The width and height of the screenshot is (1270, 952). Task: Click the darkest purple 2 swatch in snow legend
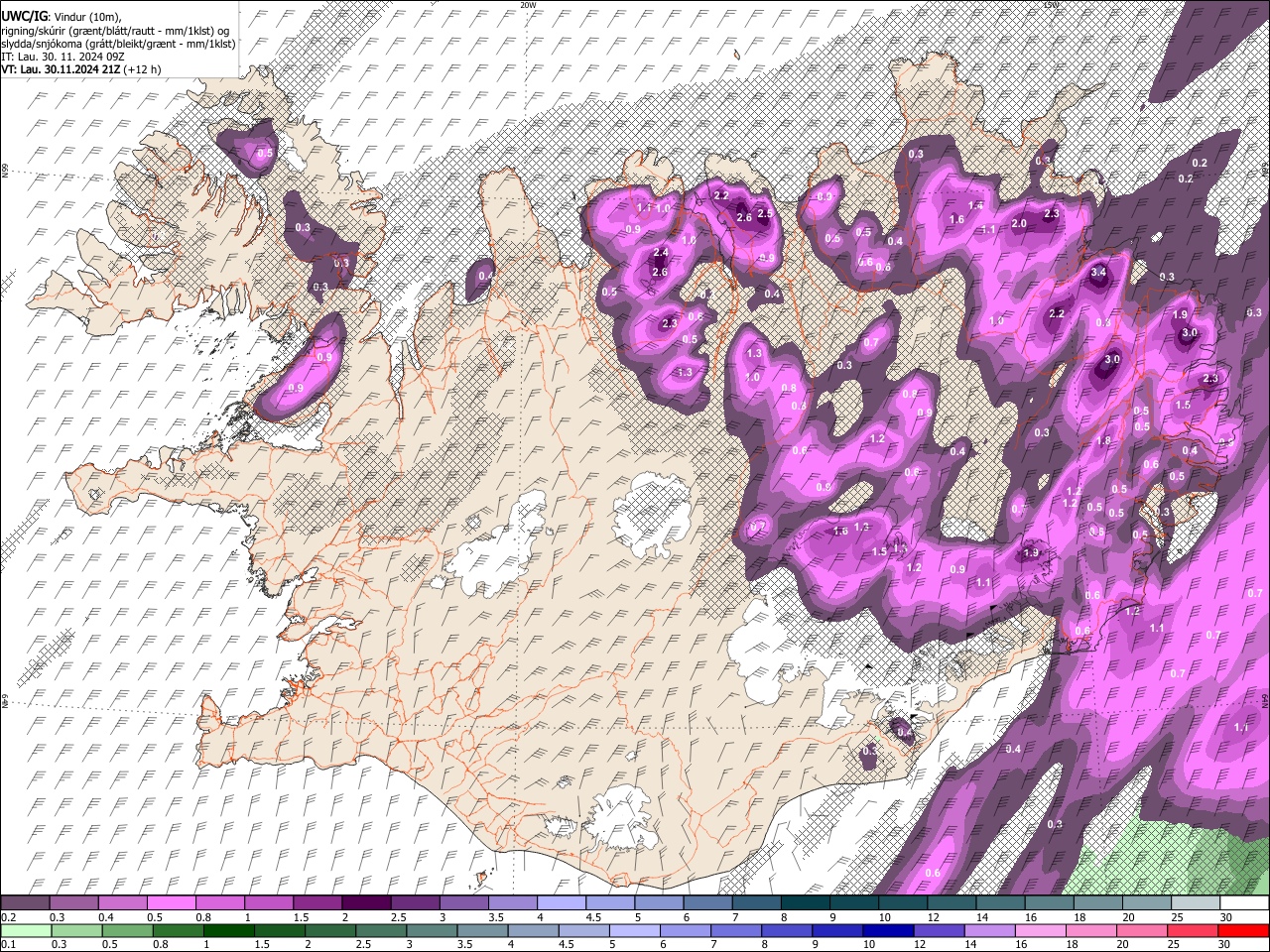pyautogui.click(x=366, y=903)
